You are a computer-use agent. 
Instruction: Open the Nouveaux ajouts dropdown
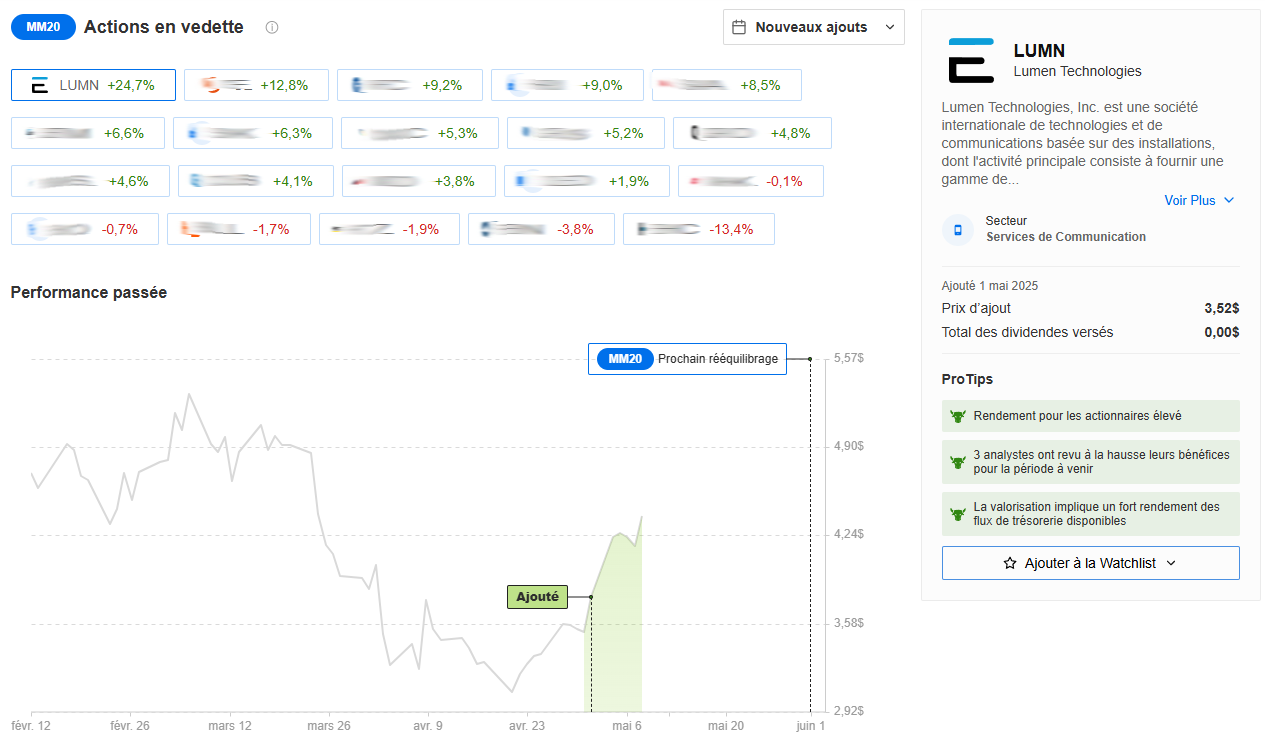tap(814, 27)
